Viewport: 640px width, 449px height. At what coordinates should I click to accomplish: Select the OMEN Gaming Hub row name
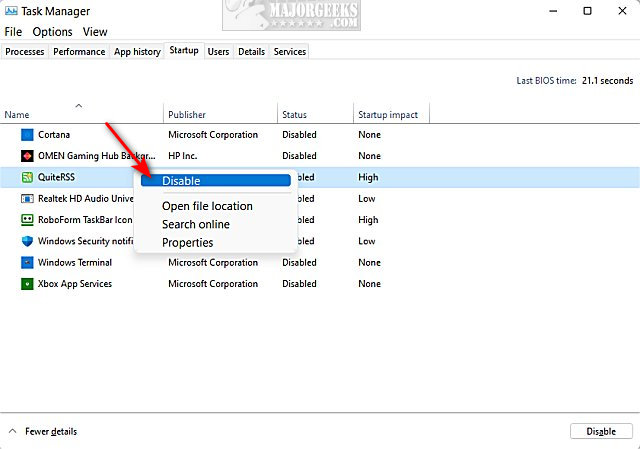[x=97, y=156]
